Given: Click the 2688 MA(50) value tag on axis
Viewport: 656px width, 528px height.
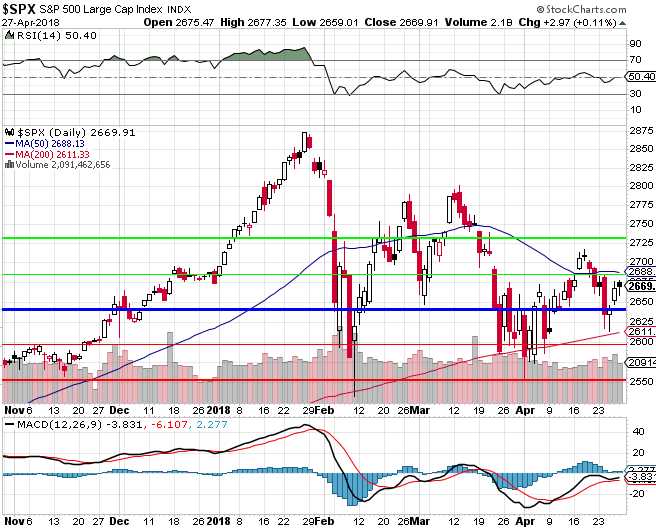Looking at the screenshot, I should (640, 271).
